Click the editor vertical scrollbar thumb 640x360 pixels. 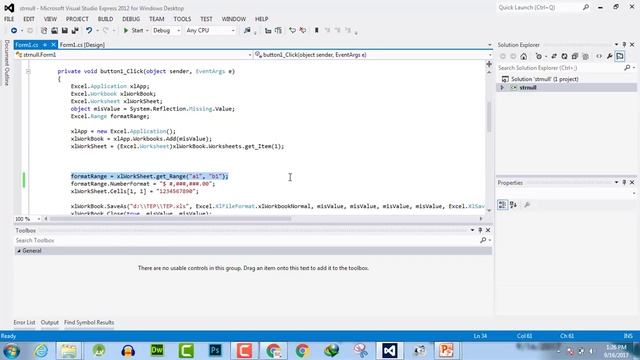point(489,116)
